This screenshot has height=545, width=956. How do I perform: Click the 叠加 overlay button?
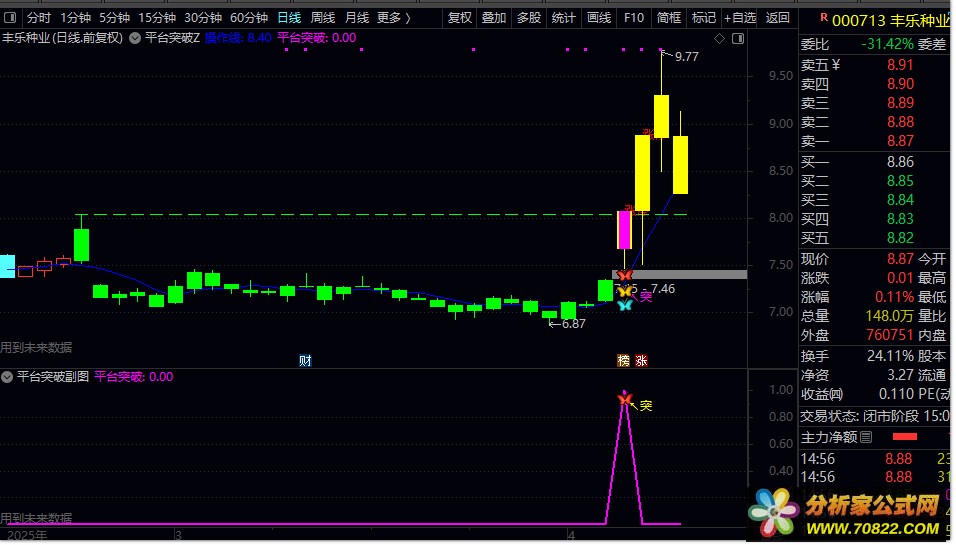click(x=494, y=18)
